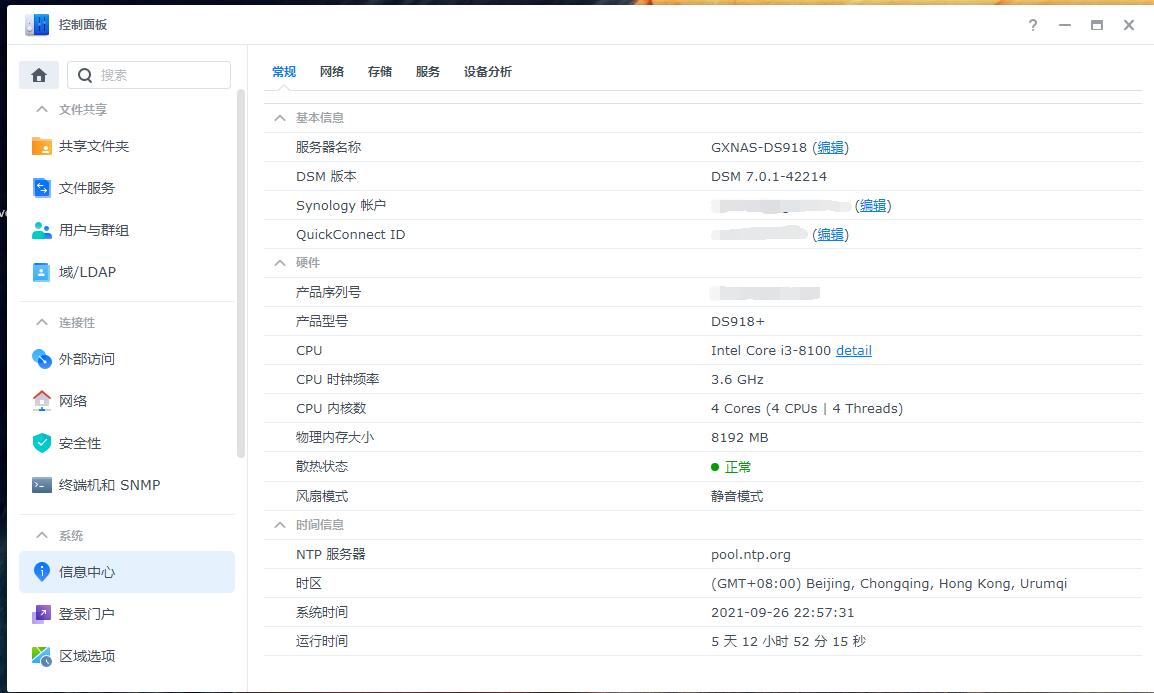Click the CPU detail link

853,351
